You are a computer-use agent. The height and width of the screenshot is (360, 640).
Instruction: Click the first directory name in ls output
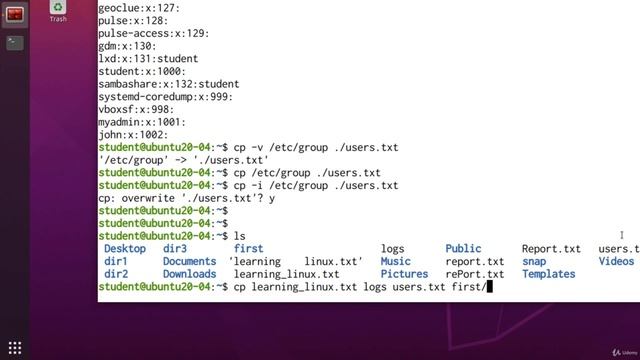(249, 249)
